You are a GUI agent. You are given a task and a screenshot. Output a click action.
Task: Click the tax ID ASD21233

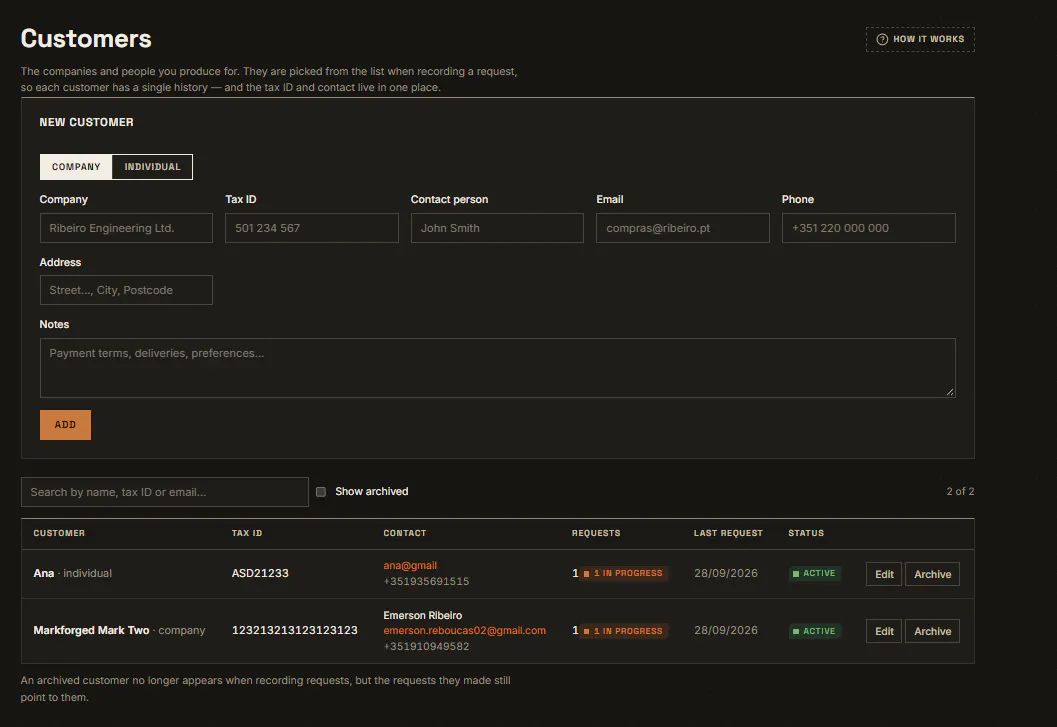point(260,573)
